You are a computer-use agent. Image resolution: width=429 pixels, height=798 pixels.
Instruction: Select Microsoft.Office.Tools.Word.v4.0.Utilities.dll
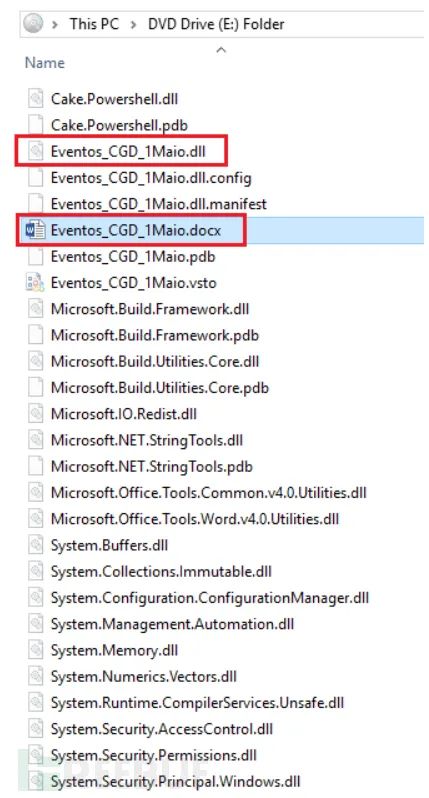pyautogui.click(x=195, y=519)
